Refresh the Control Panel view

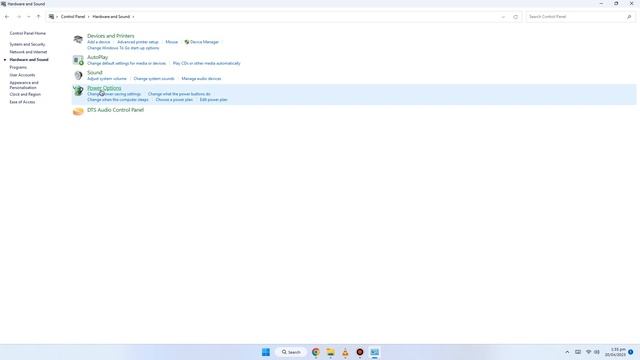[516, 17]
